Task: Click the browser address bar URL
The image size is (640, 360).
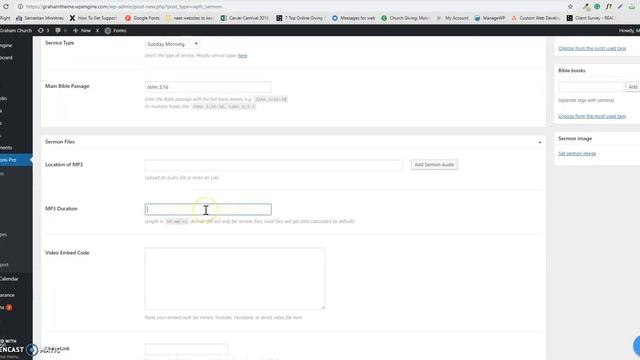Action: (x=124, y=7)
